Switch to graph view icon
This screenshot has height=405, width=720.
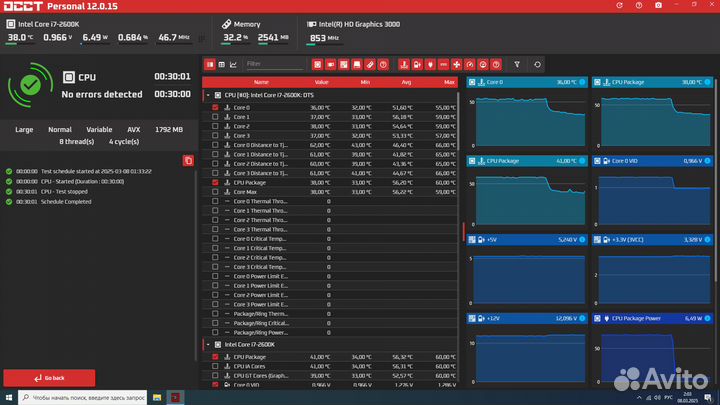pyautogui.click(x=233, y=64)
